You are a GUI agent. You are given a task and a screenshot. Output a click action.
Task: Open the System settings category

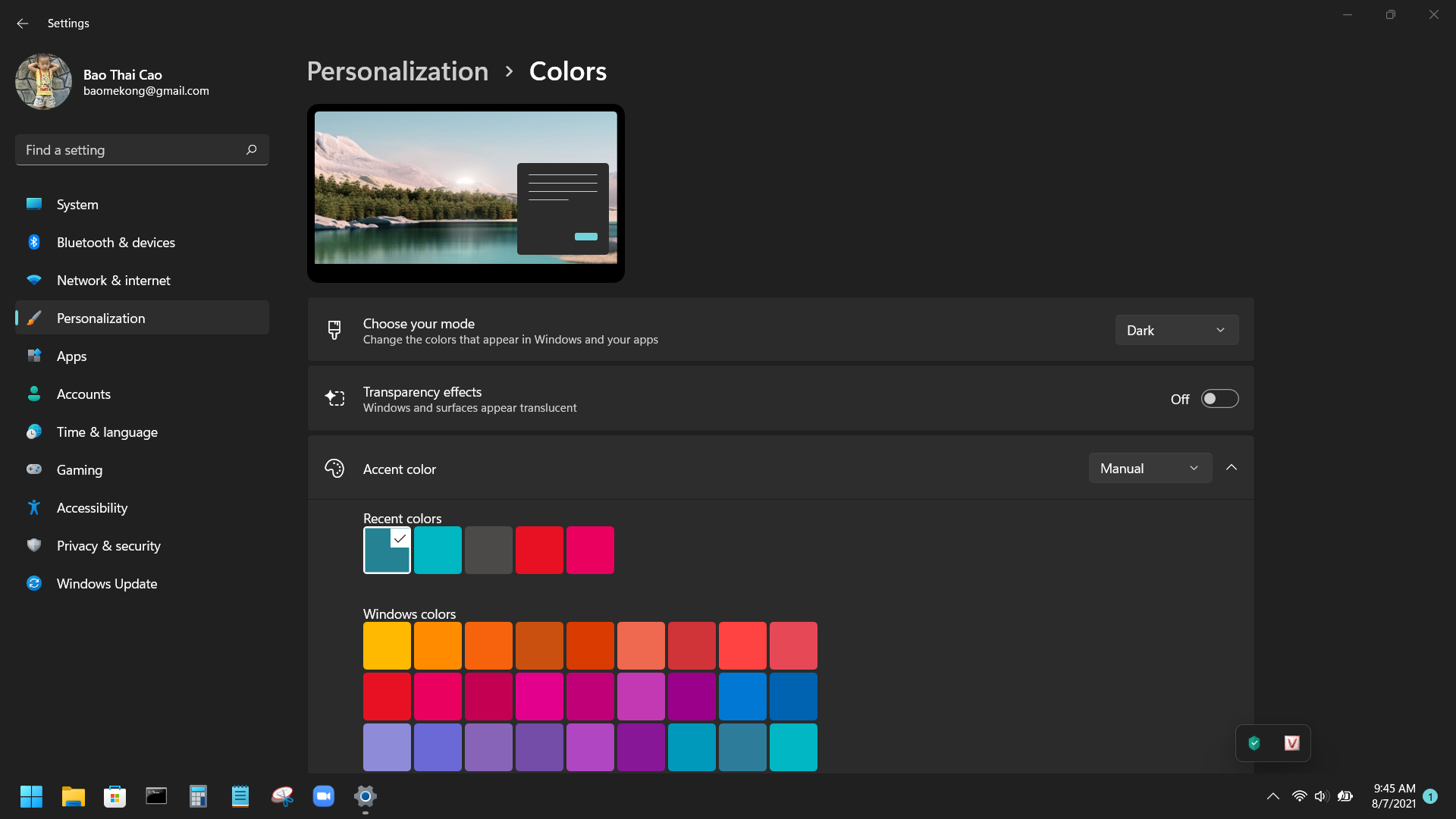coord(142,204)
